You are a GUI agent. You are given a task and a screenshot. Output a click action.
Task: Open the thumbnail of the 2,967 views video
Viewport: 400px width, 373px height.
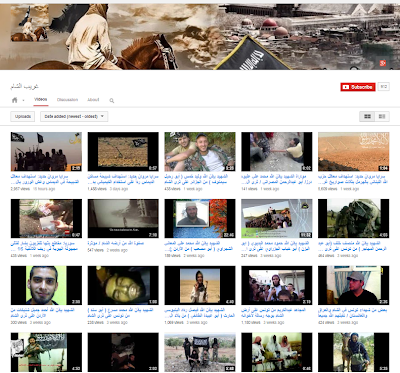(x=46, y=152)
